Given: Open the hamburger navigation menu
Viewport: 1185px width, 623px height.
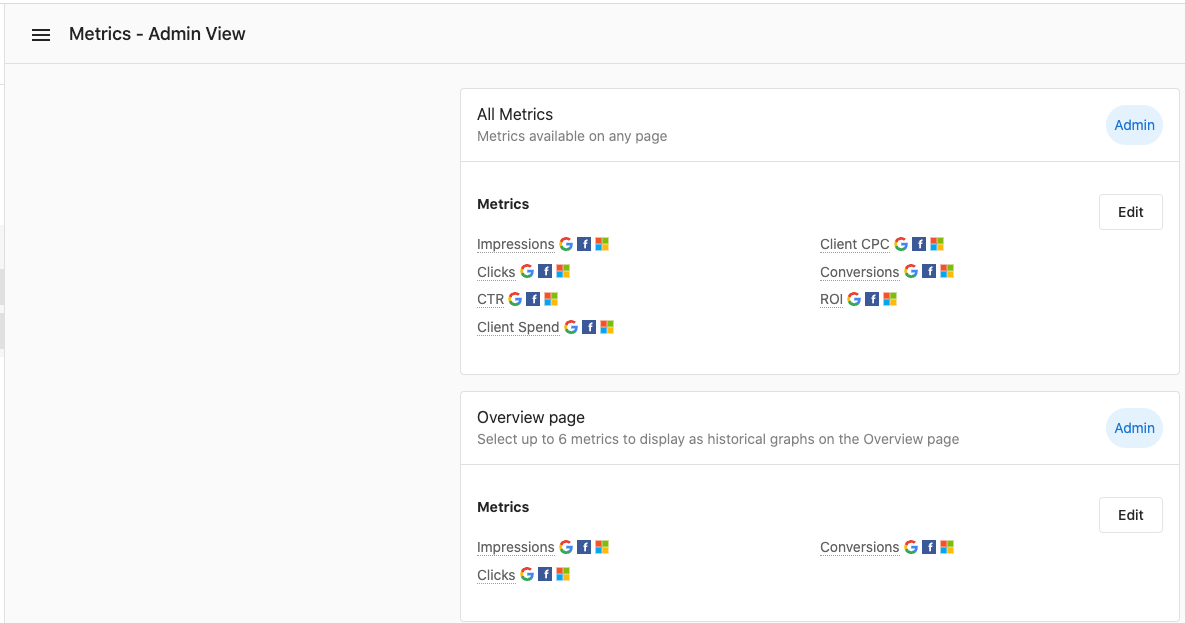Looking at the screenshot, I should (41, 35).
